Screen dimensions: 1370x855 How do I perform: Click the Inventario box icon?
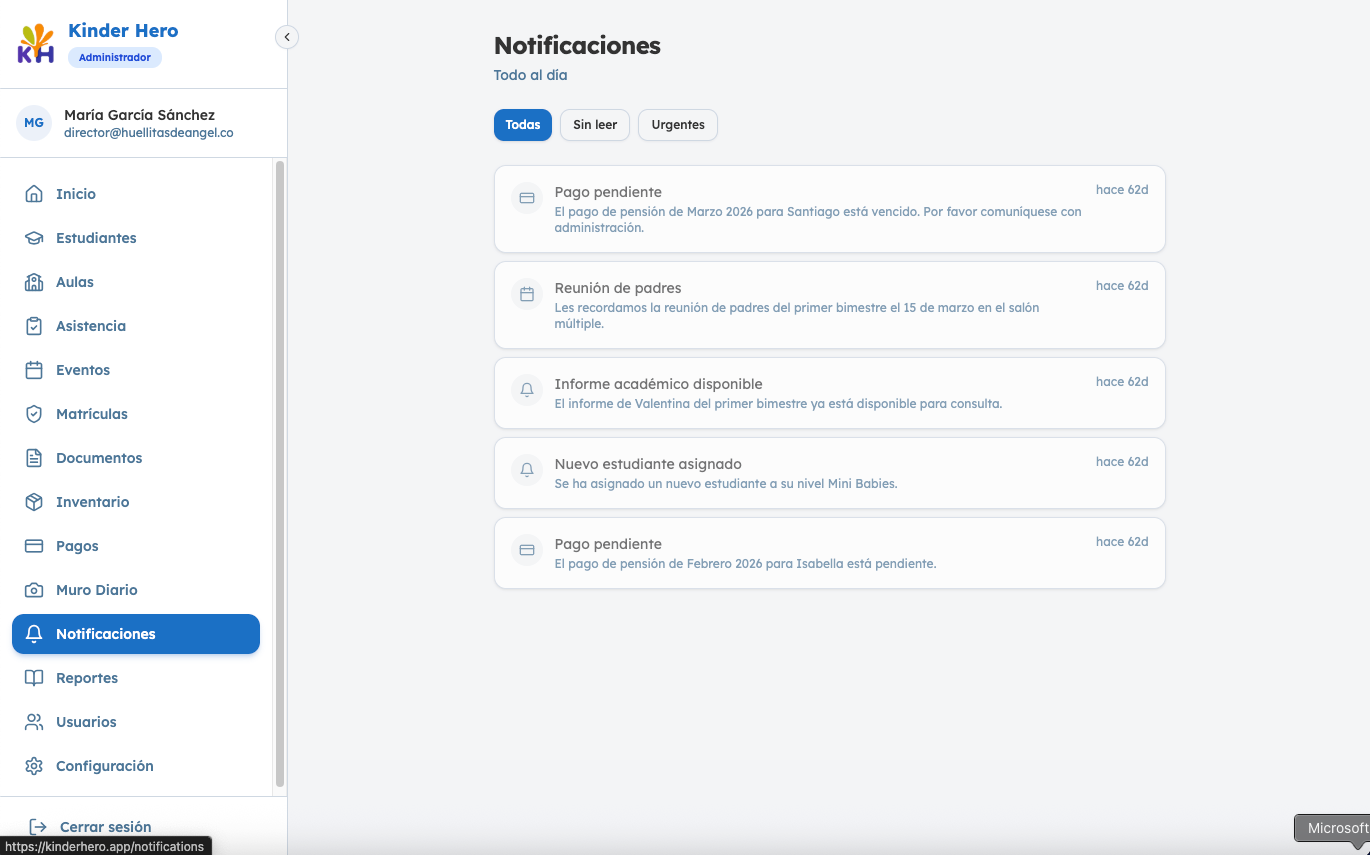tap(34, 502)
